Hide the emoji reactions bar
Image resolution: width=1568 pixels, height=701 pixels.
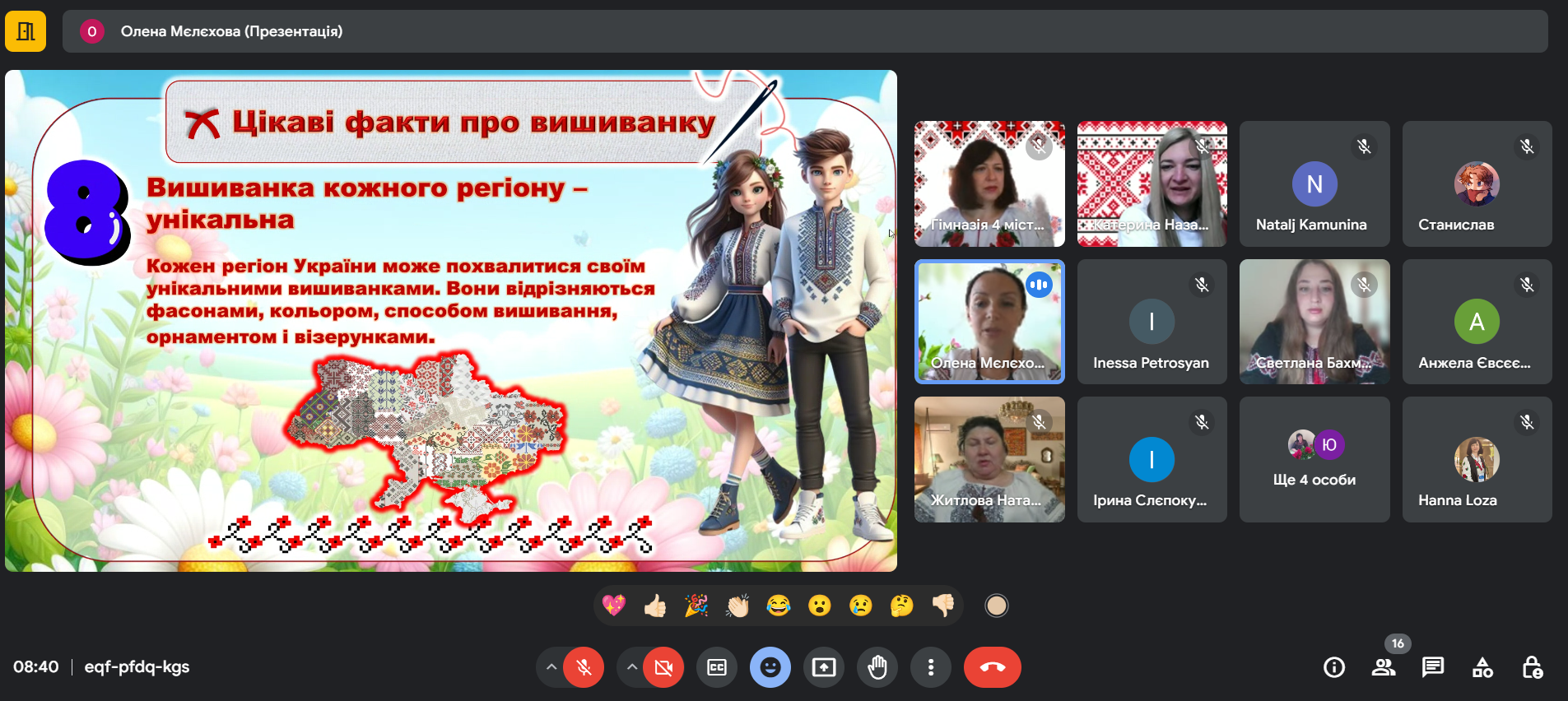click(x=770, y=667)
